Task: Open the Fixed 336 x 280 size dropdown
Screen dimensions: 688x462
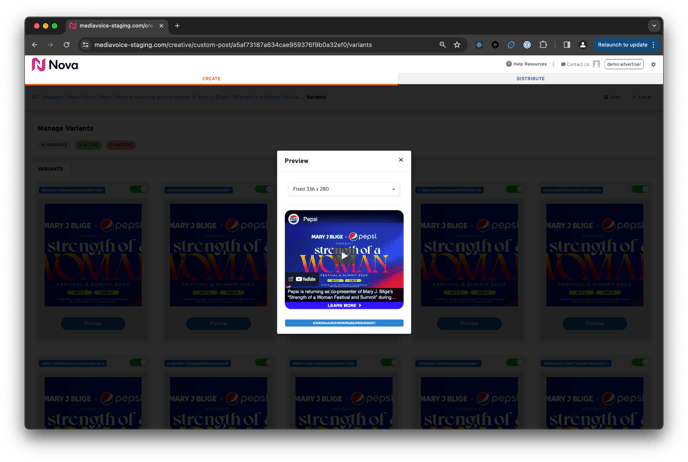Action: (x=344, y=189)
